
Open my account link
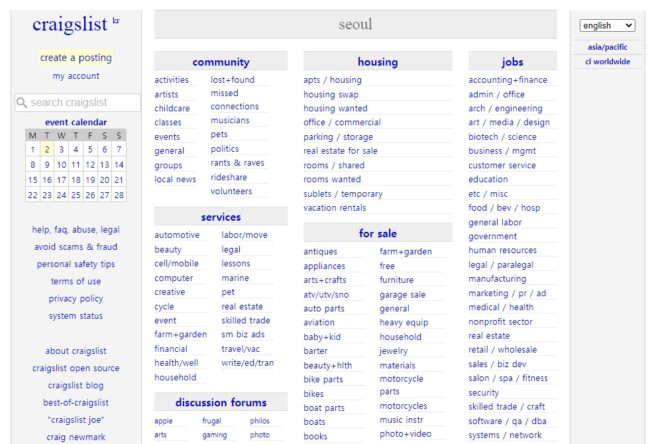76,76
